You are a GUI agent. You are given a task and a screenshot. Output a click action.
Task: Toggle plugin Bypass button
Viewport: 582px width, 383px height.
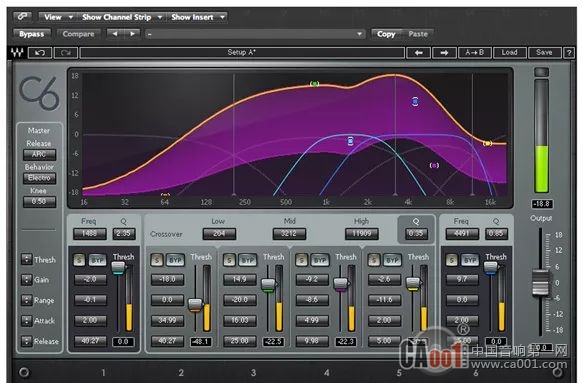pyautogui.click(x=32, y=34)
